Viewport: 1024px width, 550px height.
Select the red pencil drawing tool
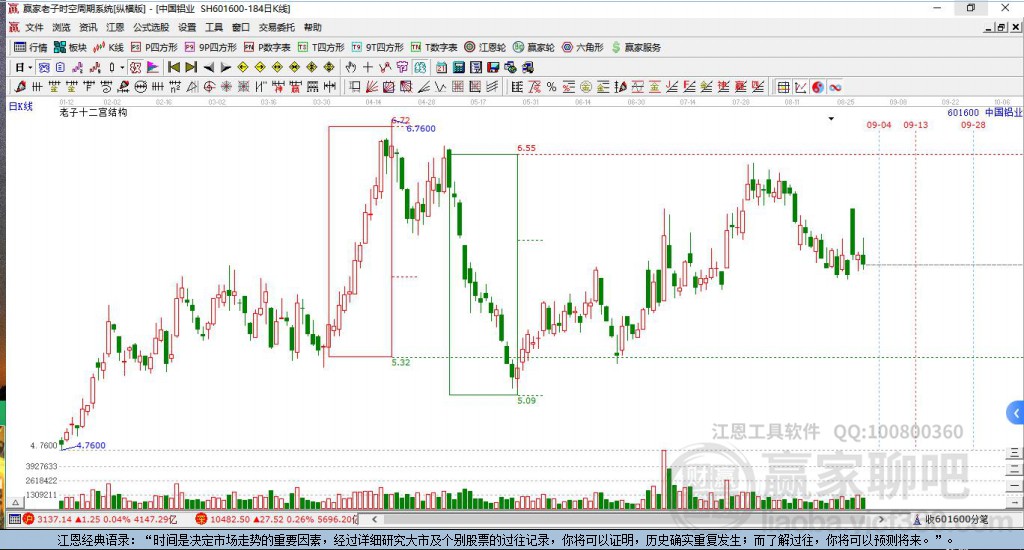coord(20,87)
